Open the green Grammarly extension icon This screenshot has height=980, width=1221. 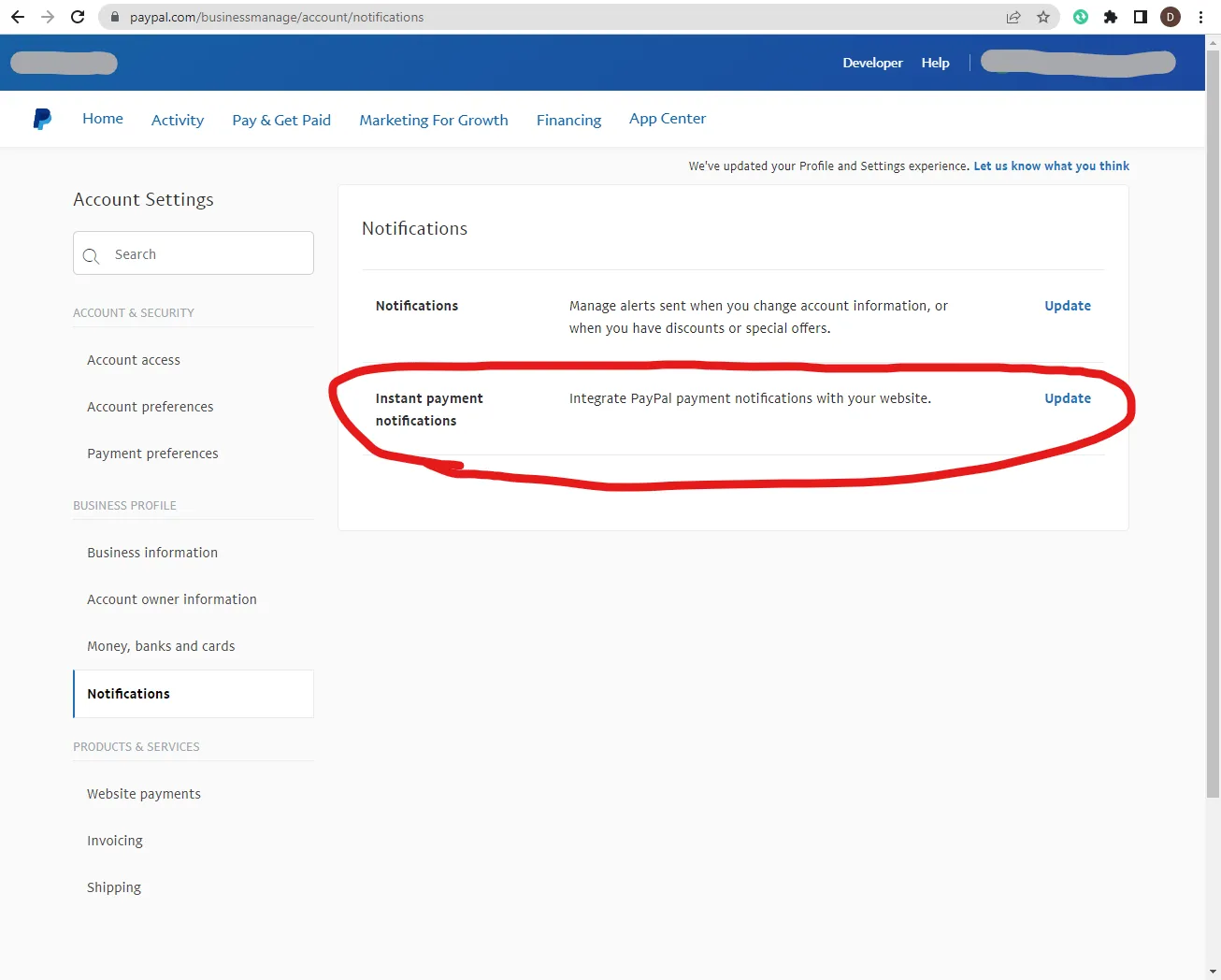1081,17
